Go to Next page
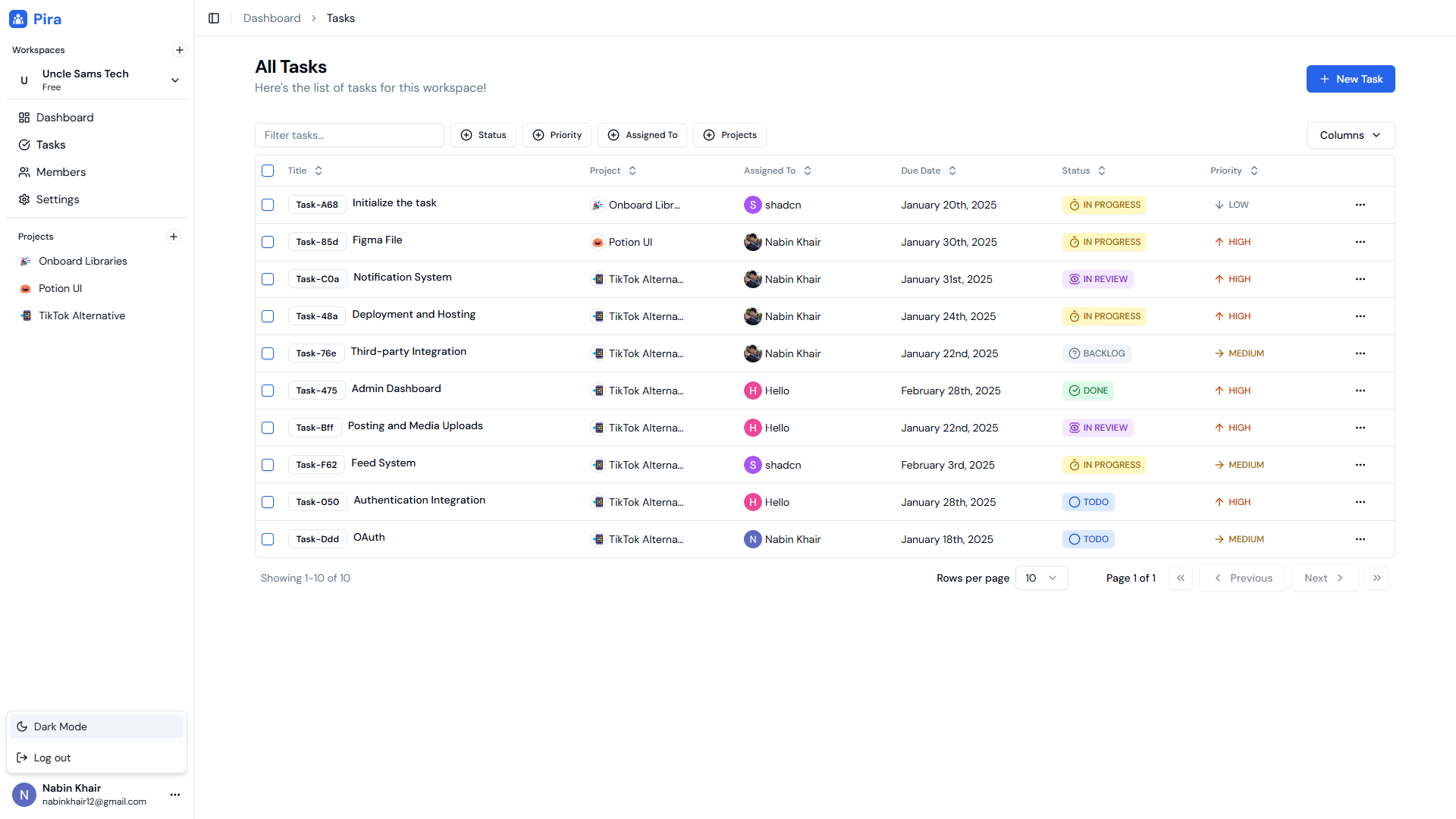Screen dimensions: 1456x819 click(x=1324, y=578)
